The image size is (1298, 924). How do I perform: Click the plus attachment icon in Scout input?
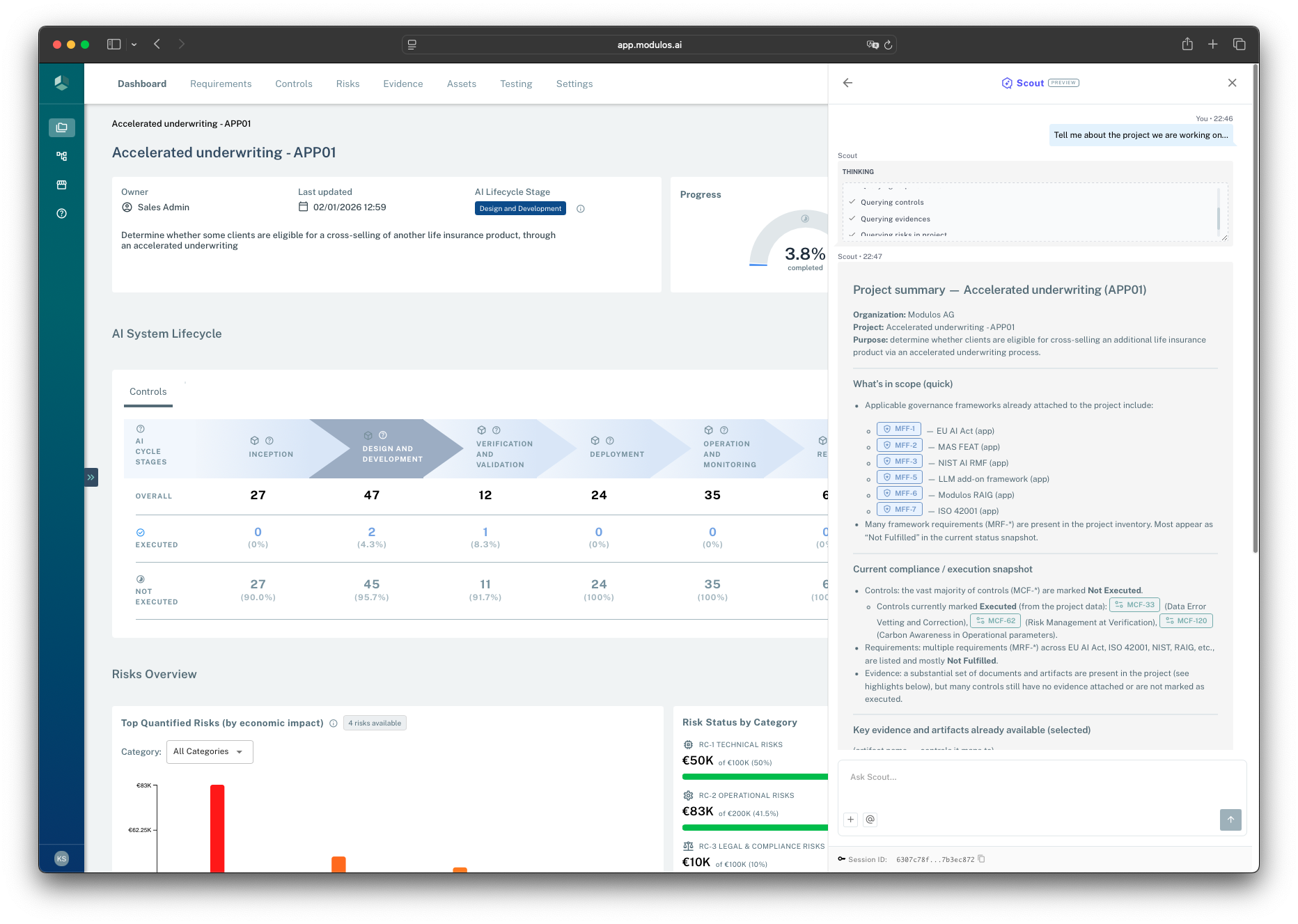[850, 820]
